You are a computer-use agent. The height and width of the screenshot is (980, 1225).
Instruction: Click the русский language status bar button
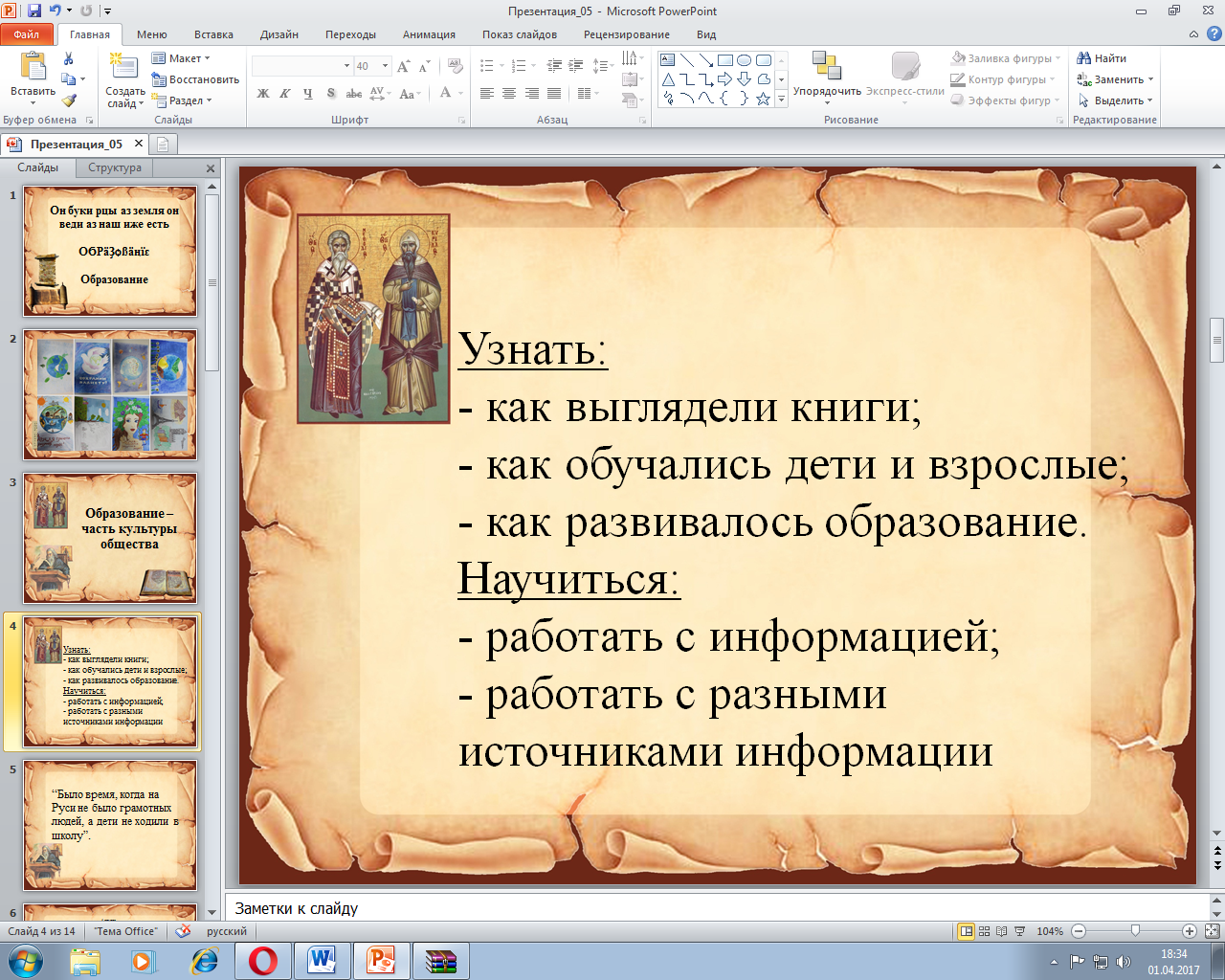[x=227, y=931]
